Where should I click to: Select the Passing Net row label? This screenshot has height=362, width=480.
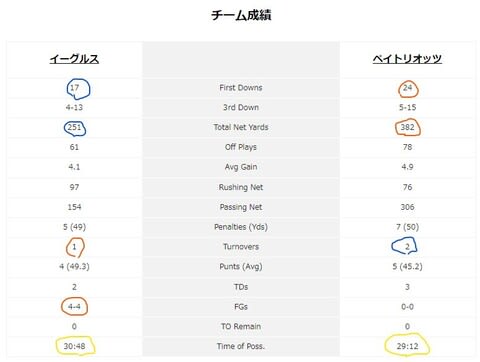(241, 207)
